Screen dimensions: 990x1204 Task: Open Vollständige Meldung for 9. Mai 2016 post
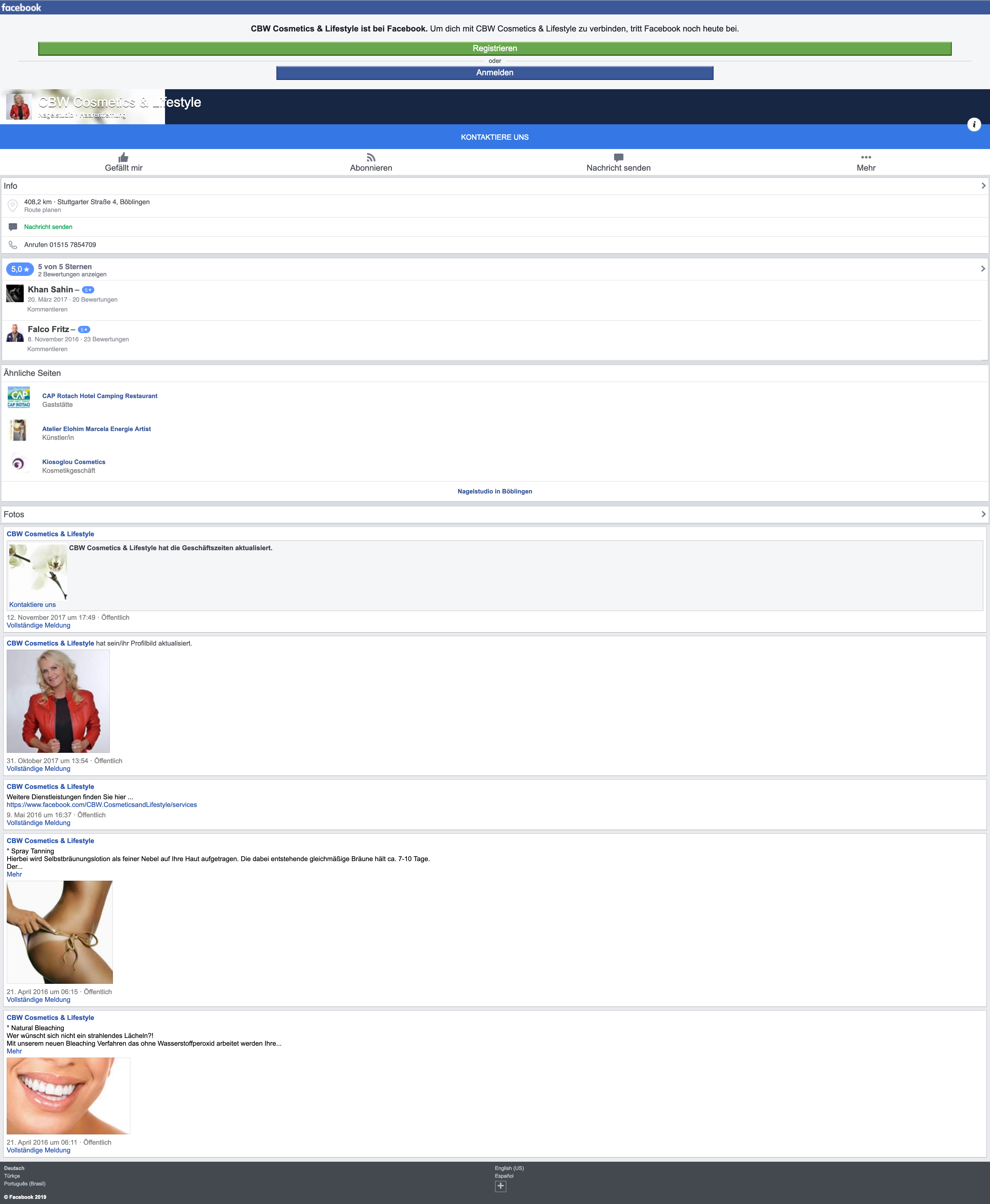coord(38,823)
